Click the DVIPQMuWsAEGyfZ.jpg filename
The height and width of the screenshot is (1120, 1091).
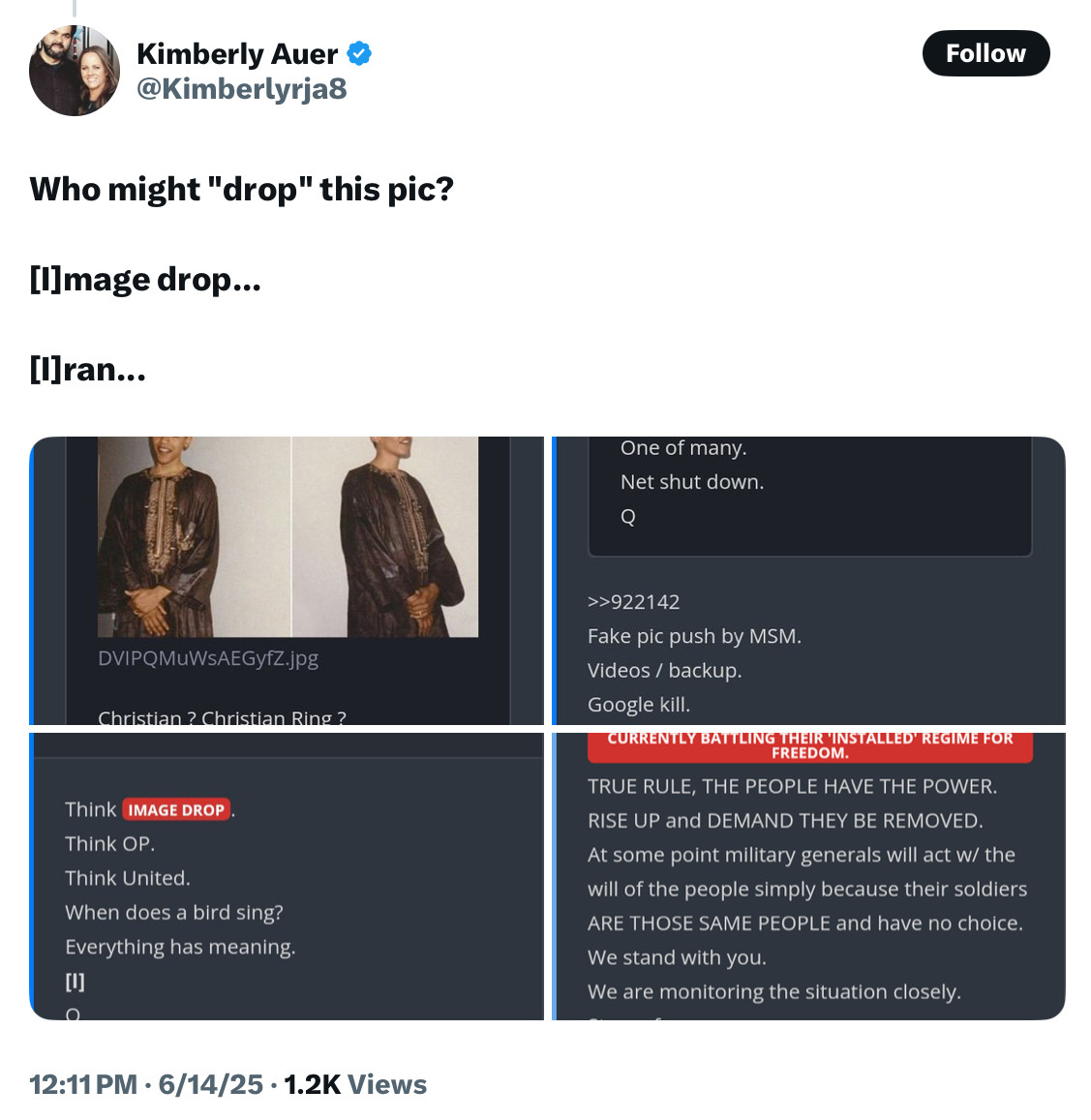click(208, 658)
